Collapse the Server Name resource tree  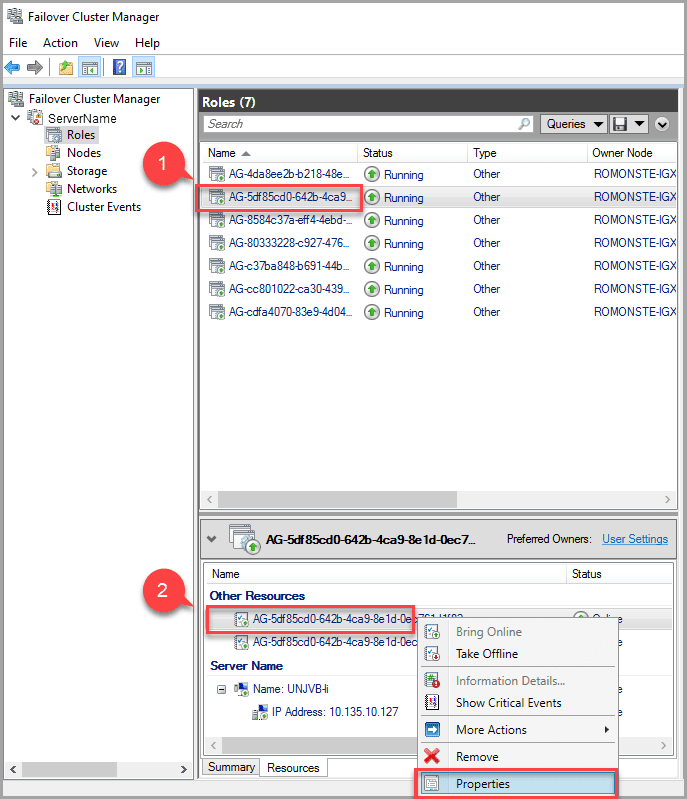coord(221,689)
